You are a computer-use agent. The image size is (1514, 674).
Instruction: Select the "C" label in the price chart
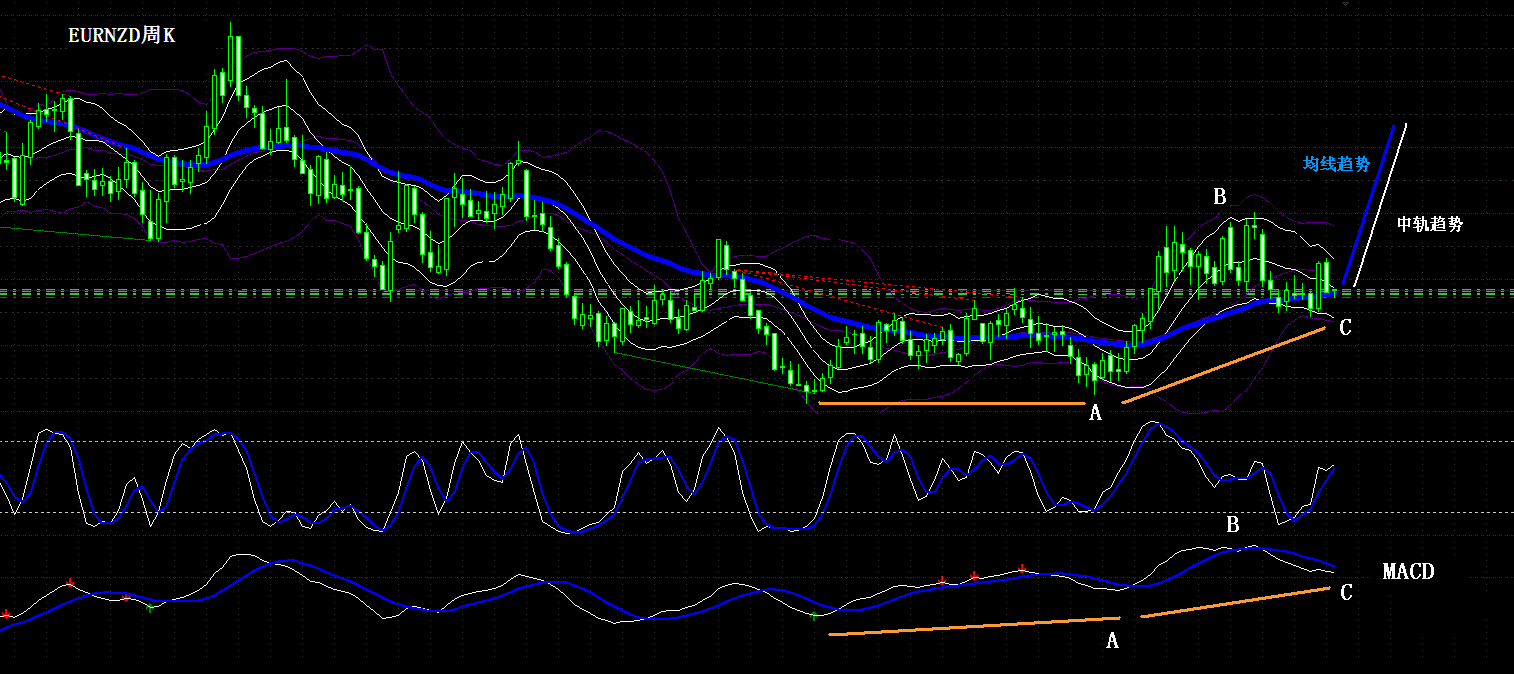1345,327
